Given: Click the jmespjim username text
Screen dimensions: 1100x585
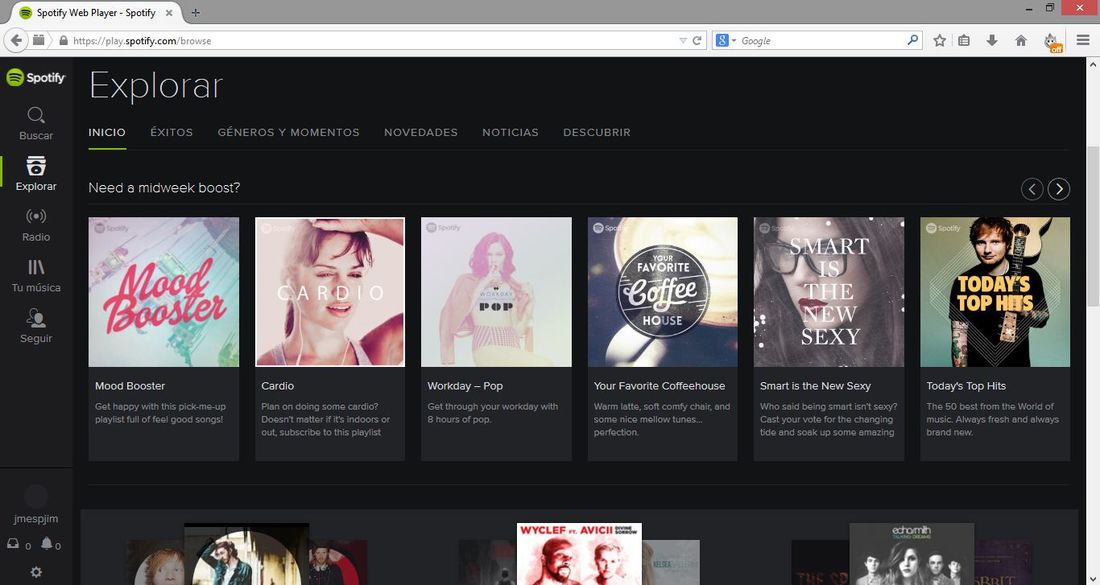Looking at the screenshot, I should point(36,519).
